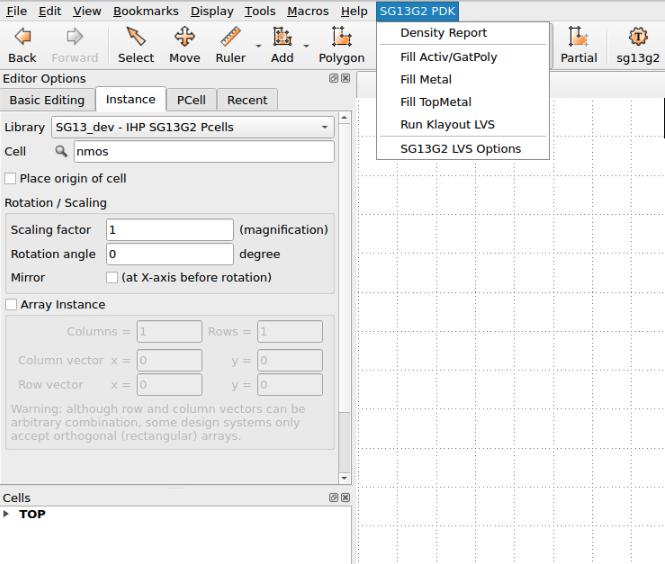
Task: Click the Forward arrow toolbar icon
Action: pos(75,45)
